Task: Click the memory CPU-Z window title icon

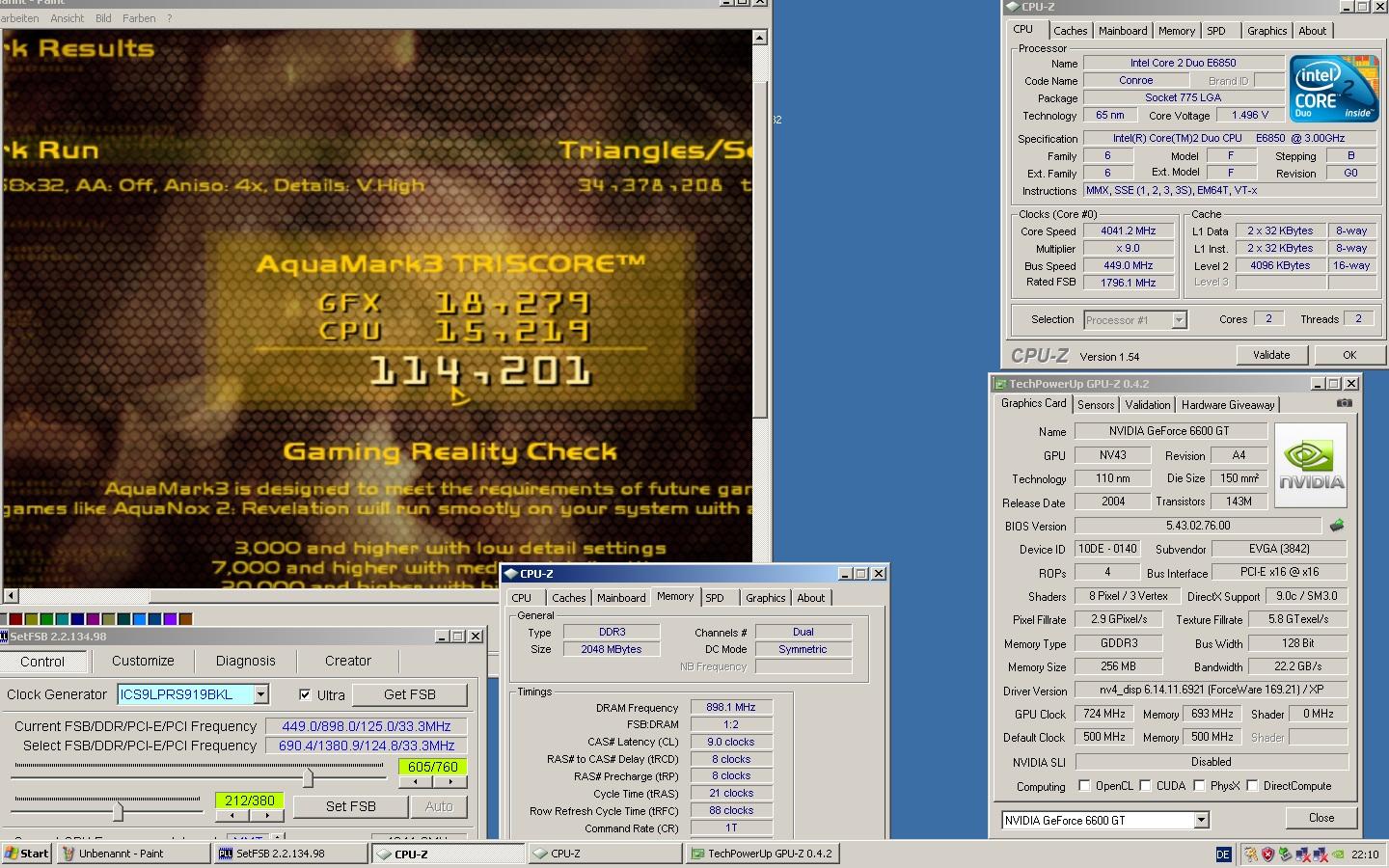Action: click(x=511, y=574)
